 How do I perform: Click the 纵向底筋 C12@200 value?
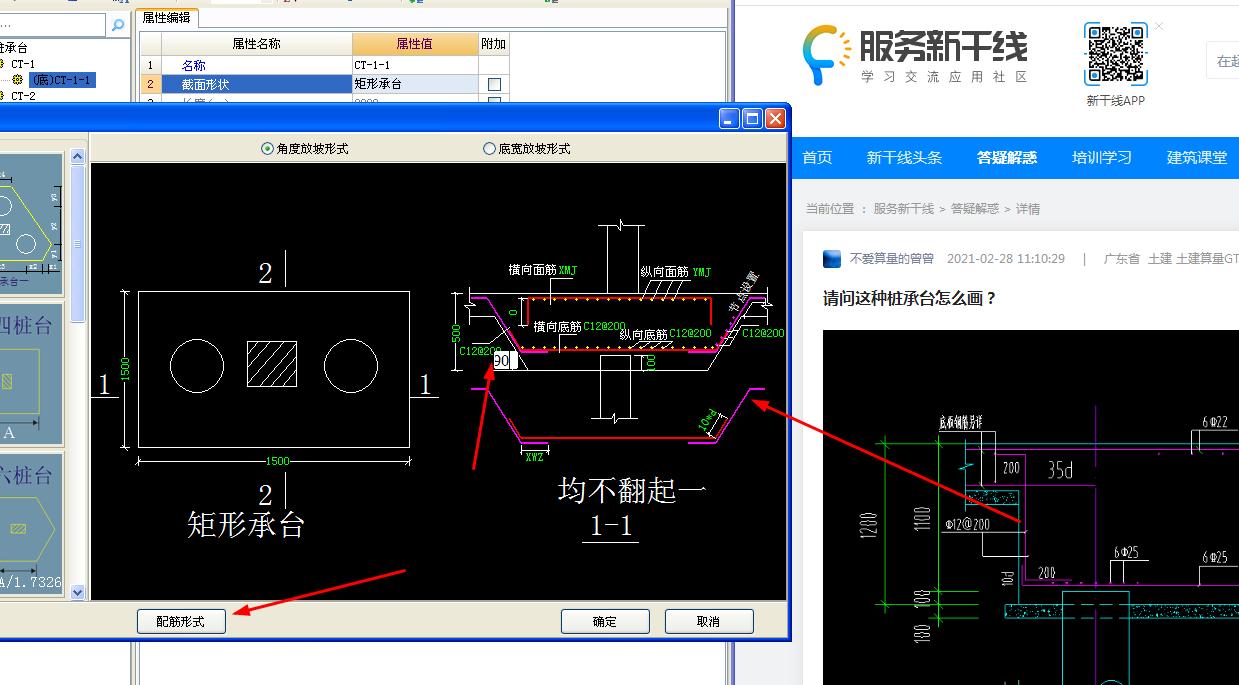(x=690, y=333)
